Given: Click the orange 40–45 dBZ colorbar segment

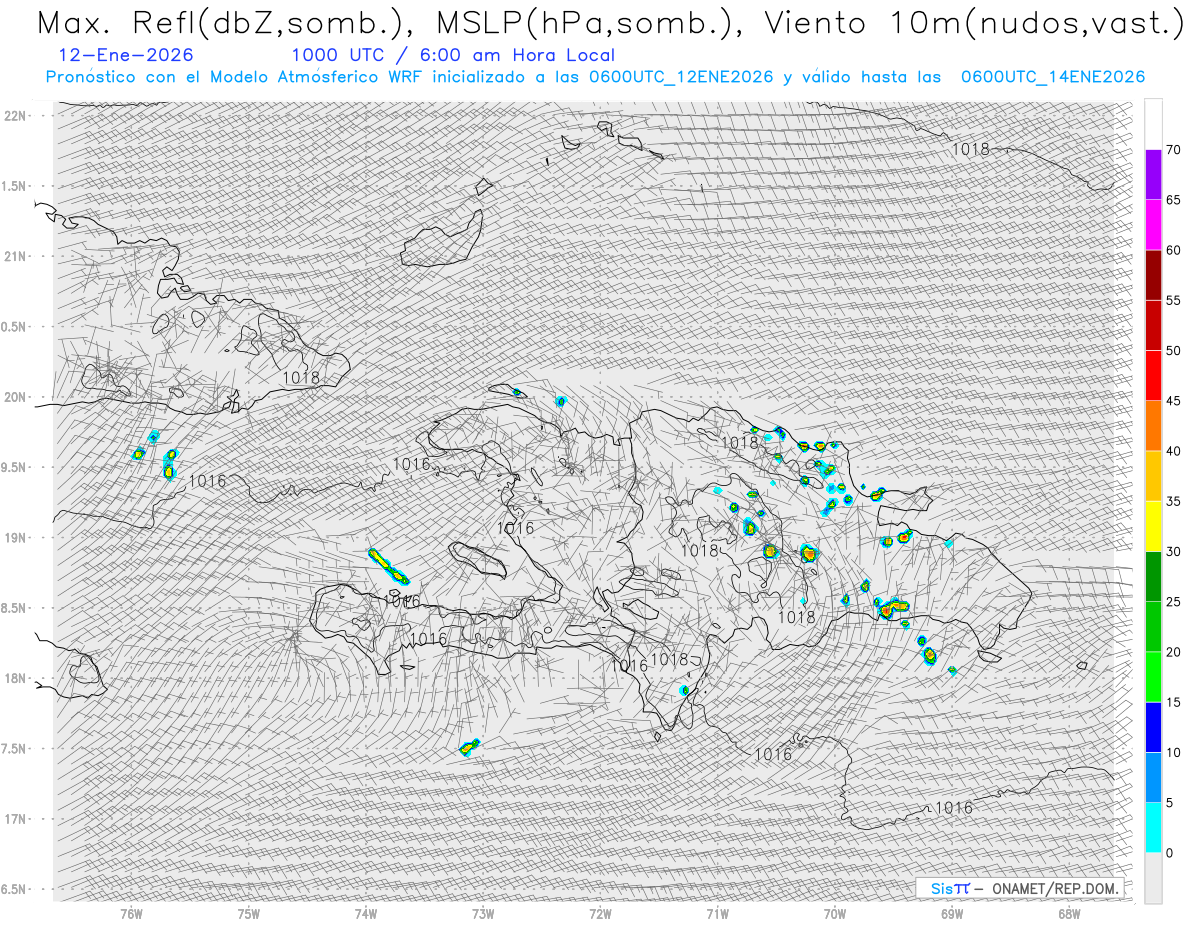Looking at the screenshot, I should (1153, 426).
